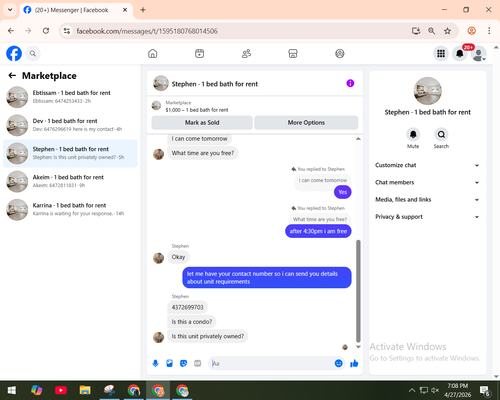Open the Karrina conversation
This screenshot has width=500, height=400.
(x=70, y=209)
